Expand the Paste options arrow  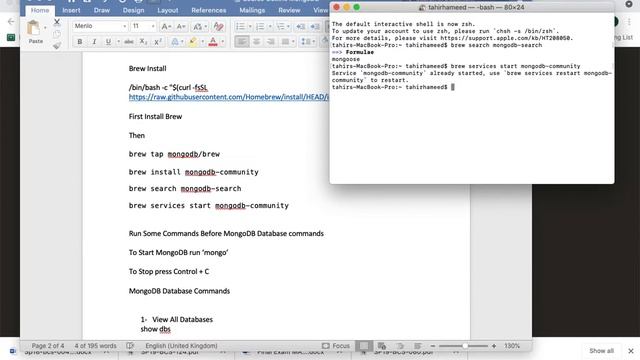click(x=45, y=28)
